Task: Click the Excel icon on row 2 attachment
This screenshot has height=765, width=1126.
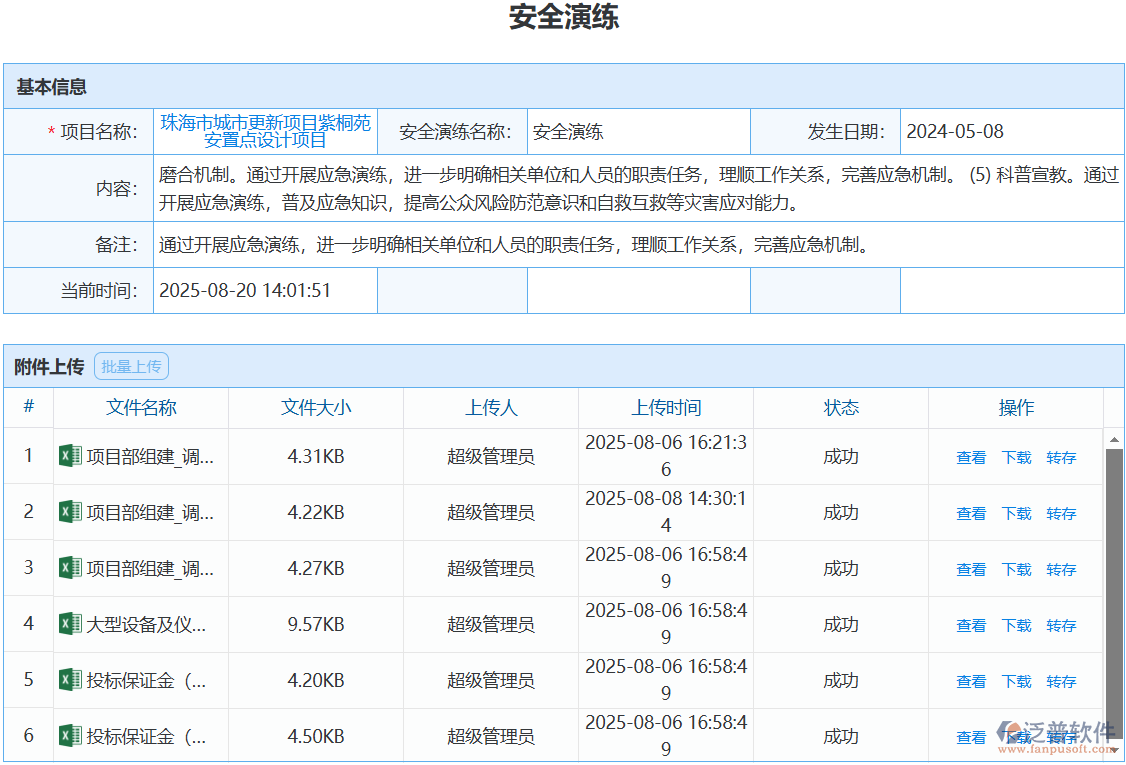Action: (70, 512)
